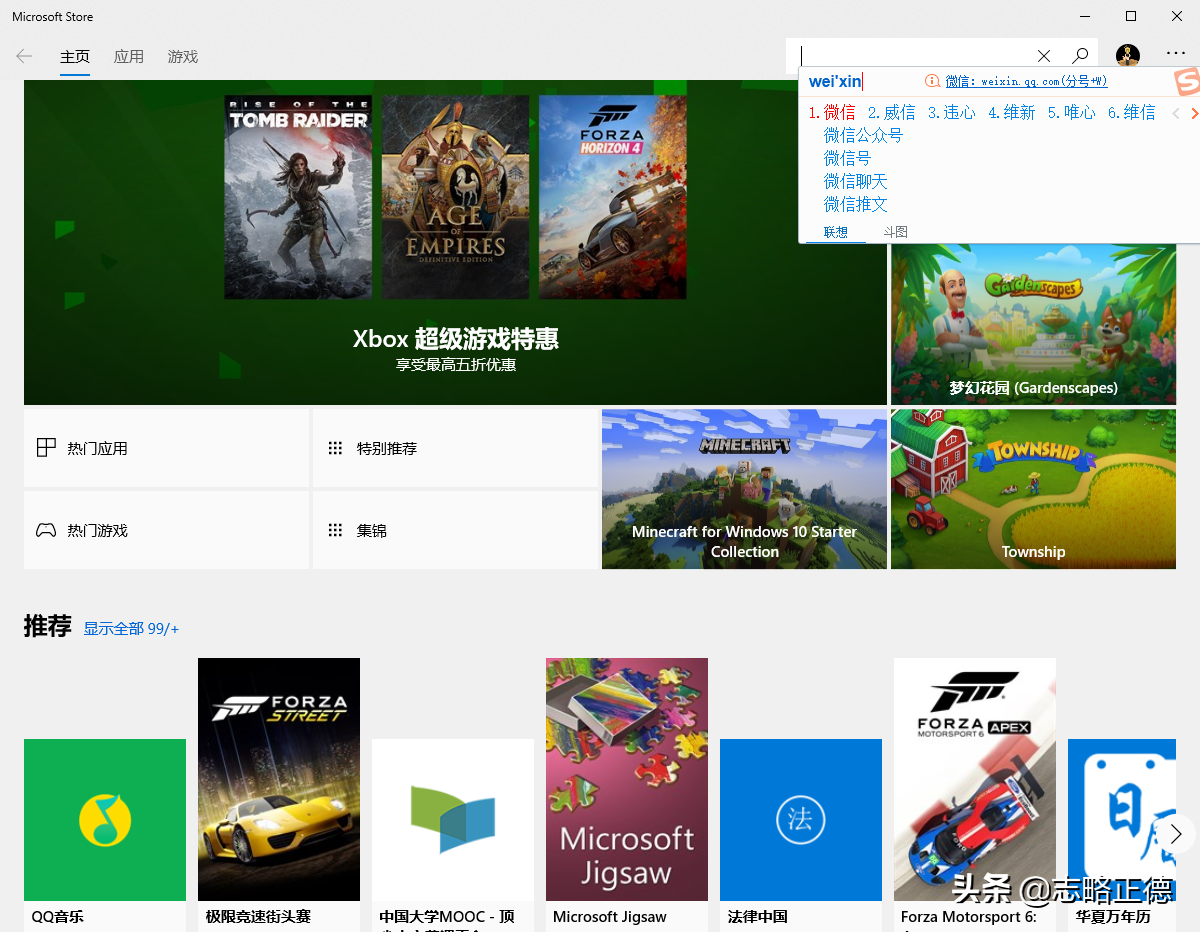Switch to the 斗图 tab in IME panel
The width and height of the screenshot is (1200, 932).
(895, 231)
